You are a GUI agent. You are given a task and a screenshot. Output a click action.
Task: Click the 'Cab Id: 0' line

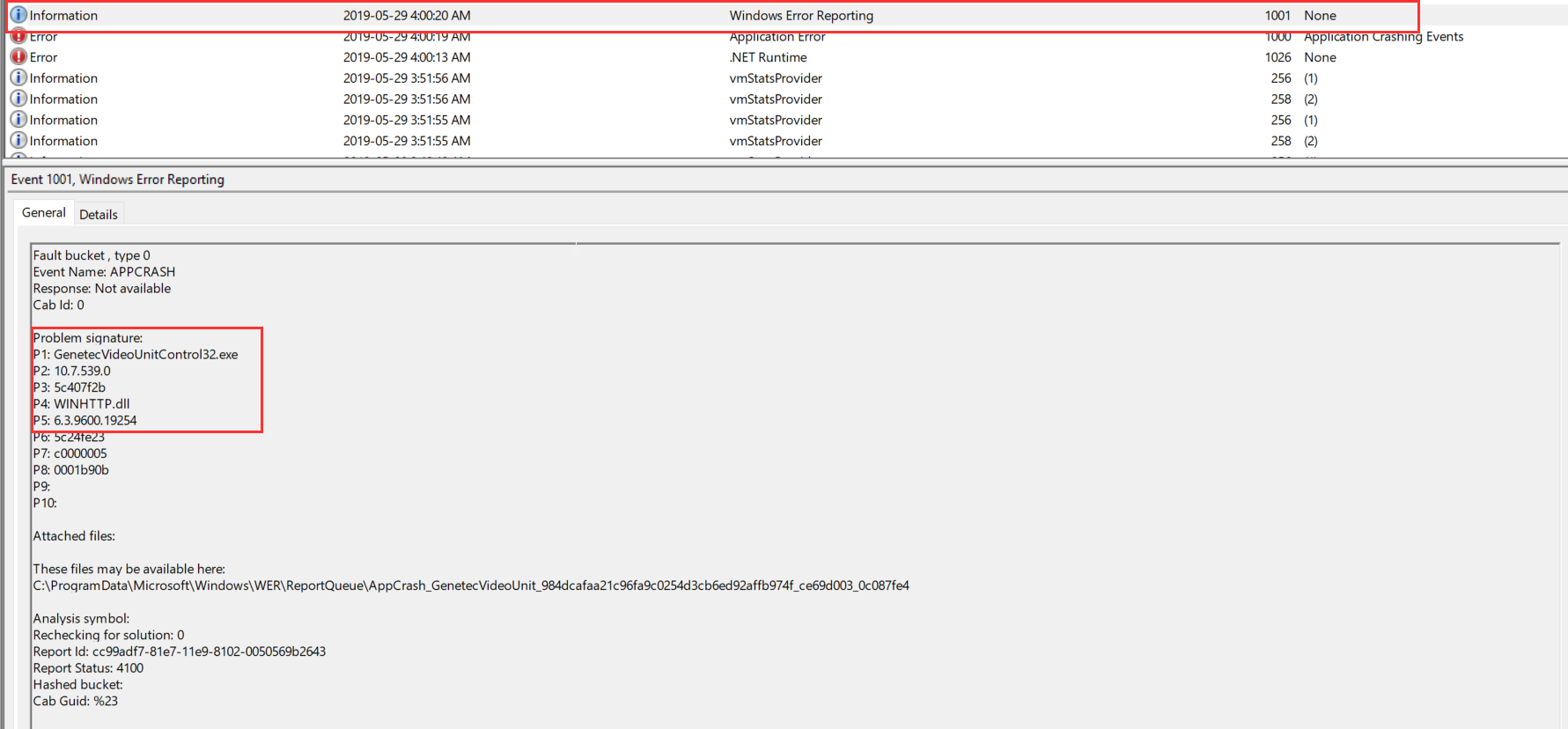point(59,305)
